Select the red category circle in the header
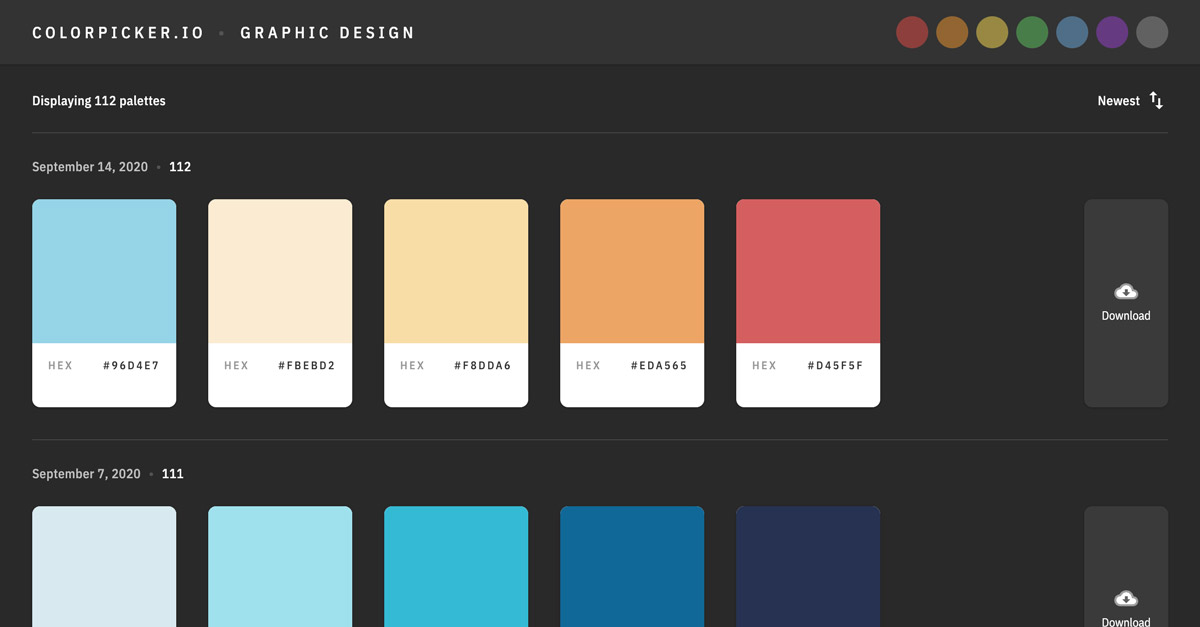This screenshot has width=1200, height=627. point(912,32)
